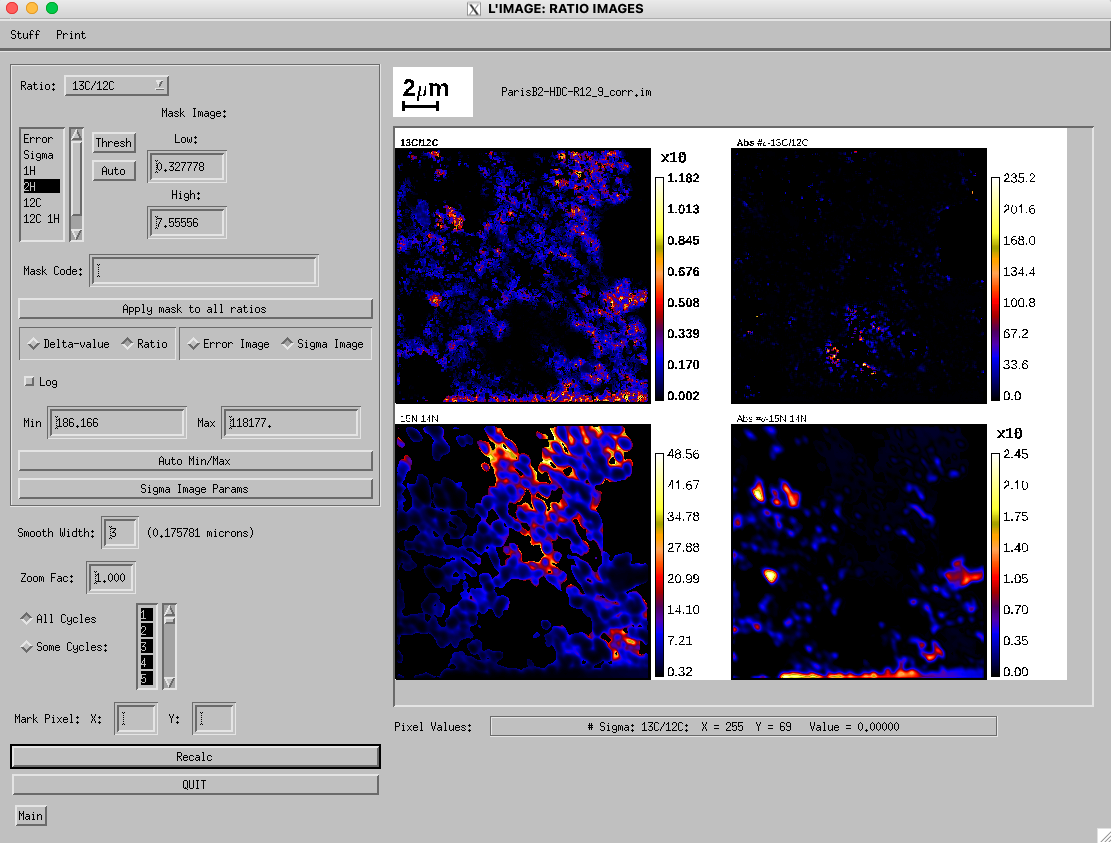Click the 15N/14N ratio image
Viewport: 1111px width, 843px height.
pos(523,551)
